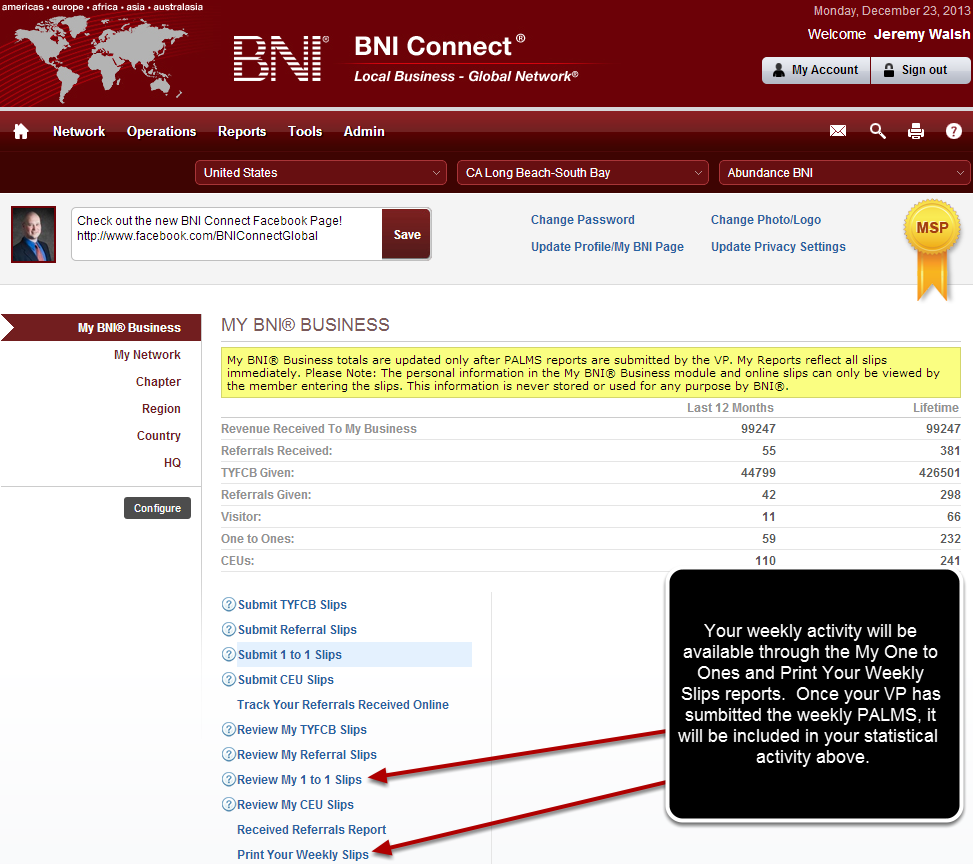The image size is (973, 864).
Task: Click the My Account button
Action: coord(815,70)
